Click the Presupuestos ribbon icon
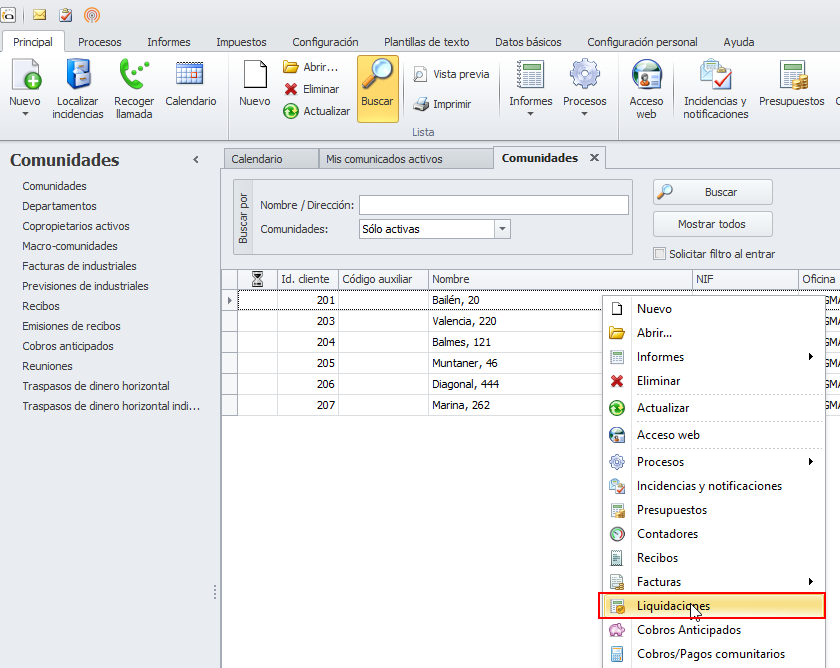This screenshot has height=668, width=840. click(x=792, y=86)
